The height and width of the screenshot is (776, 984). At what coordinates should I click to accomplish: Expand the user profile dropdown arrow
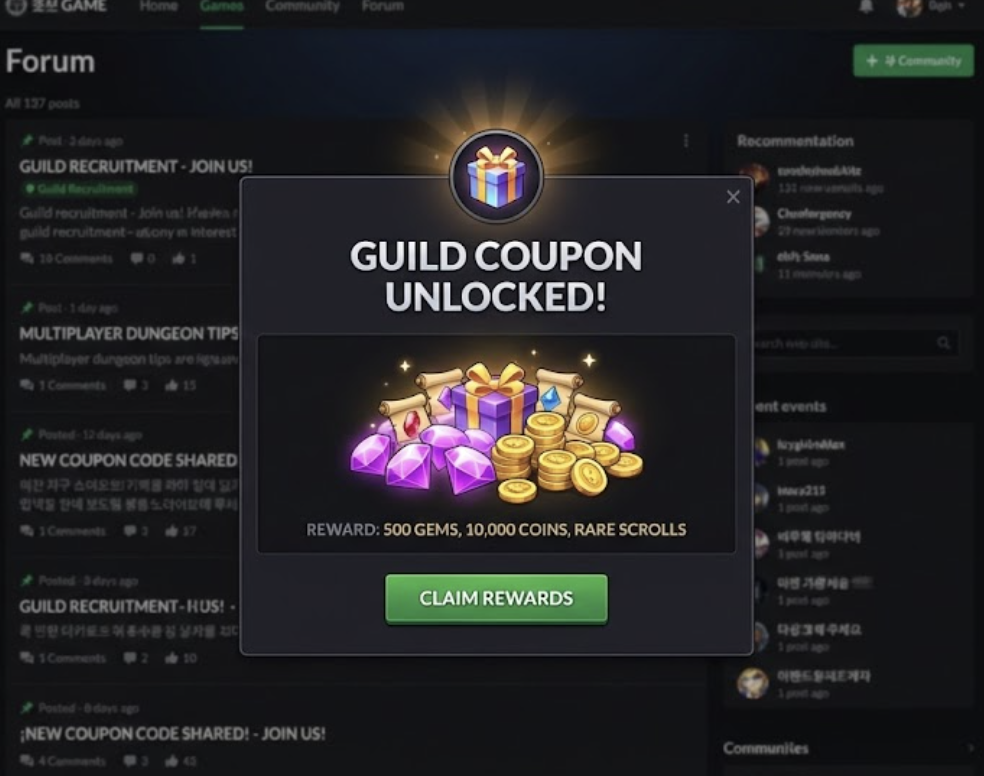click(961, 6)
